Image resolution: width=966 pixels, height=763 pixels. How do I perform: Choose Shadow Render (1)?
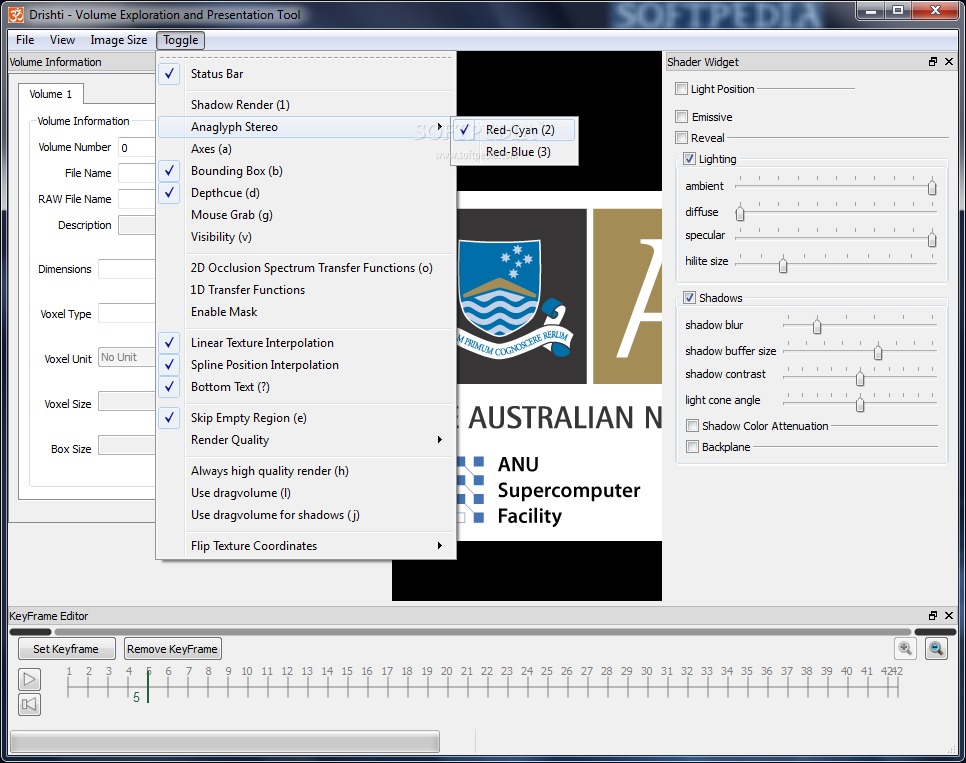coord(306,105)
